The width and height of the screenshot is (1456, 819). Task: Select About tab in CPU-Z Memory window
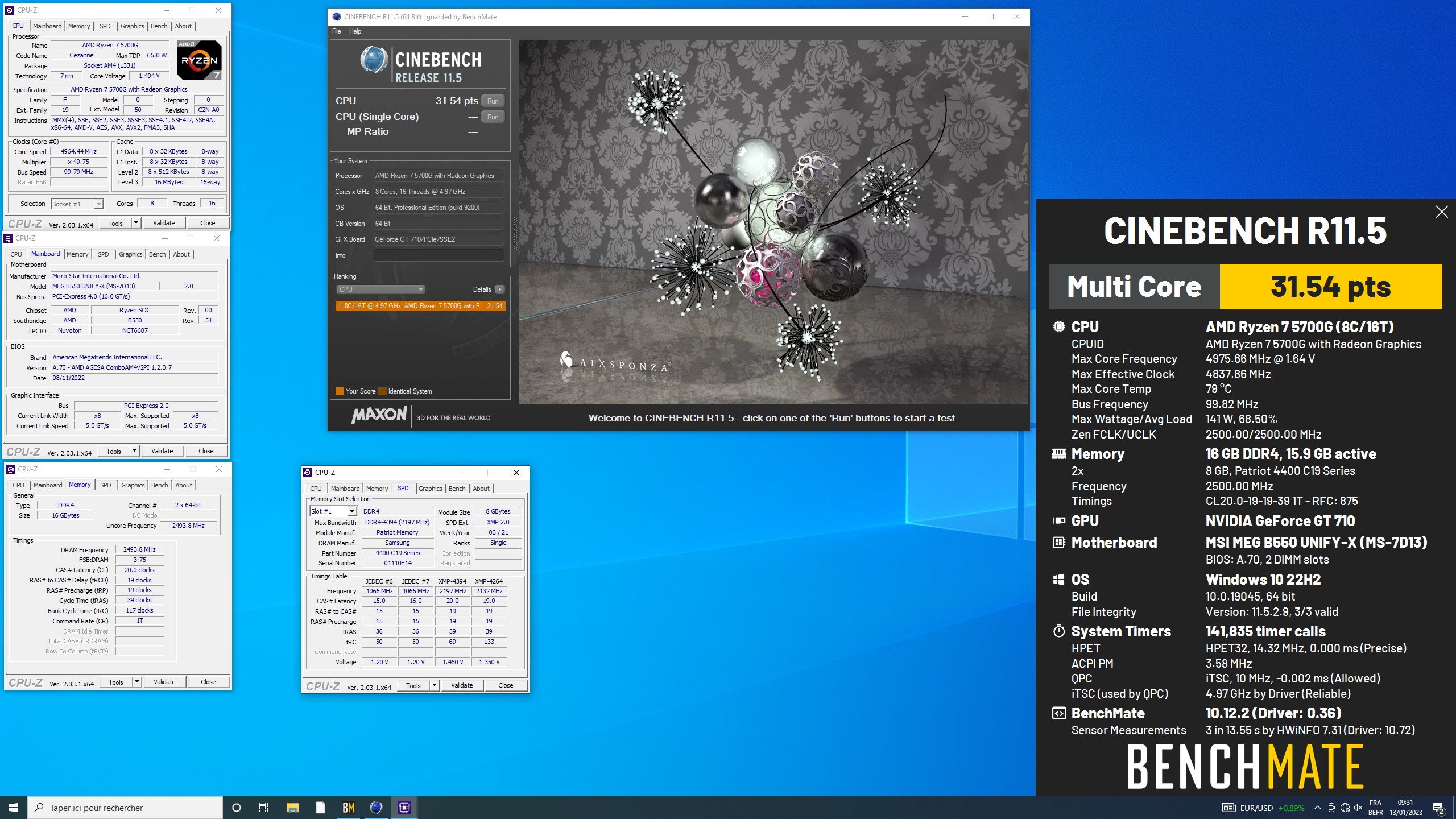184,485
